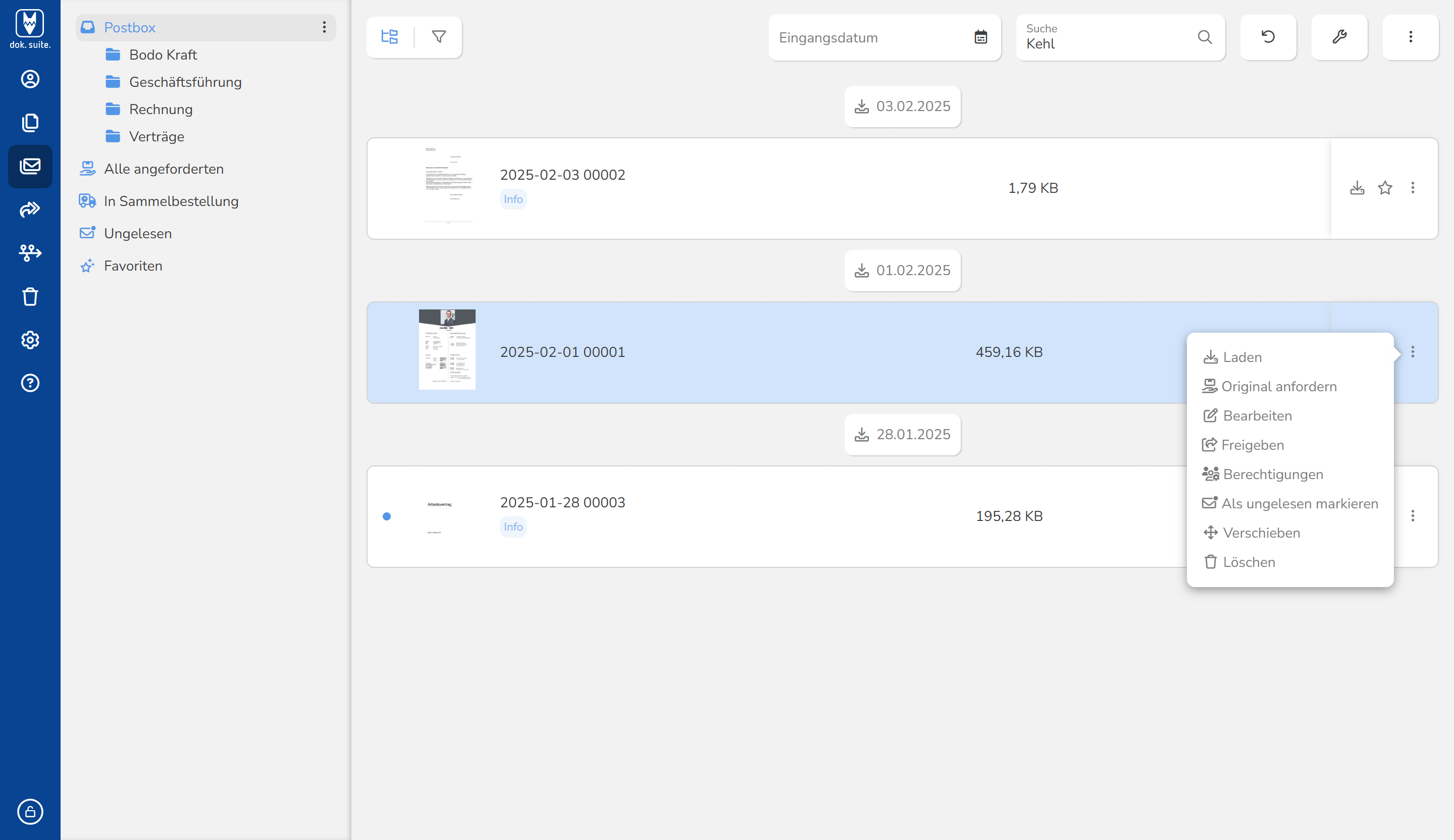Open settings via gear icon
Viewport: 1454px width, 840px height.
click(30, 340)
